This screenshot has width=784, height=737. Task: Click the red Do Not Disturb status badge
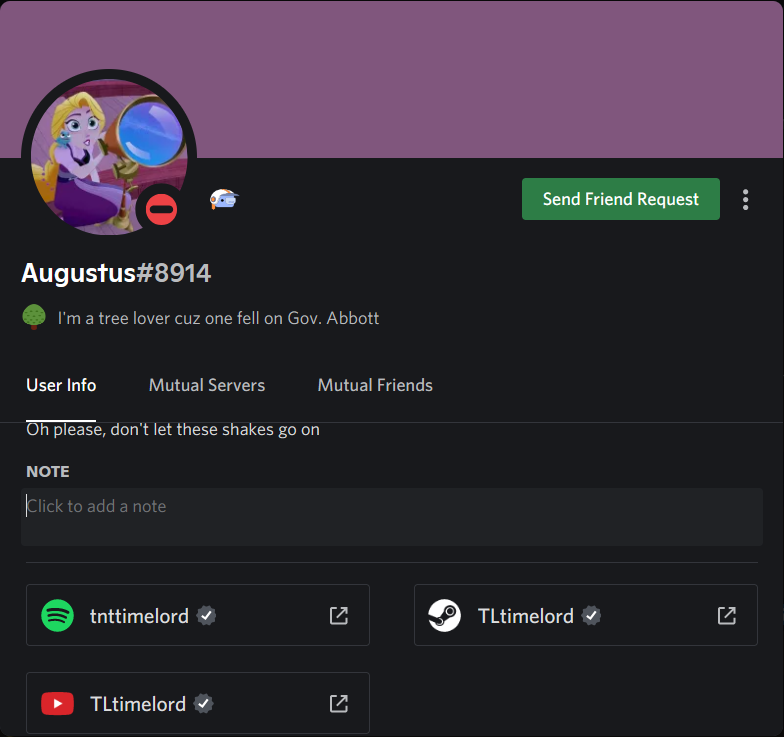(161, 209)
